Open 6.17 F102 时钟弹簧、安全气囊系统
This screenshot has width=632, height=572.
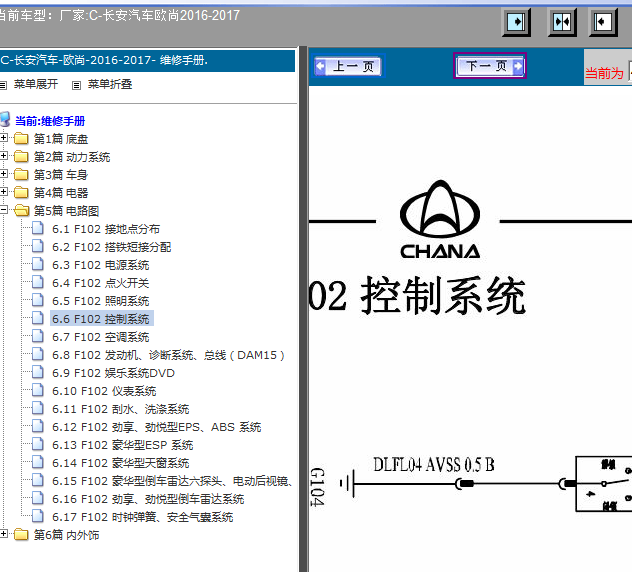143,517
